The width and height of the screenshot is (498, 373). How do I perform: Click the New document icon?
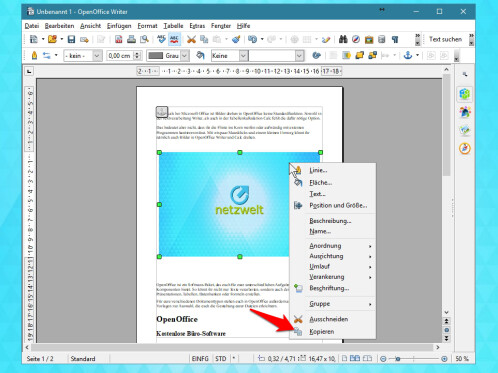(34, 39)
